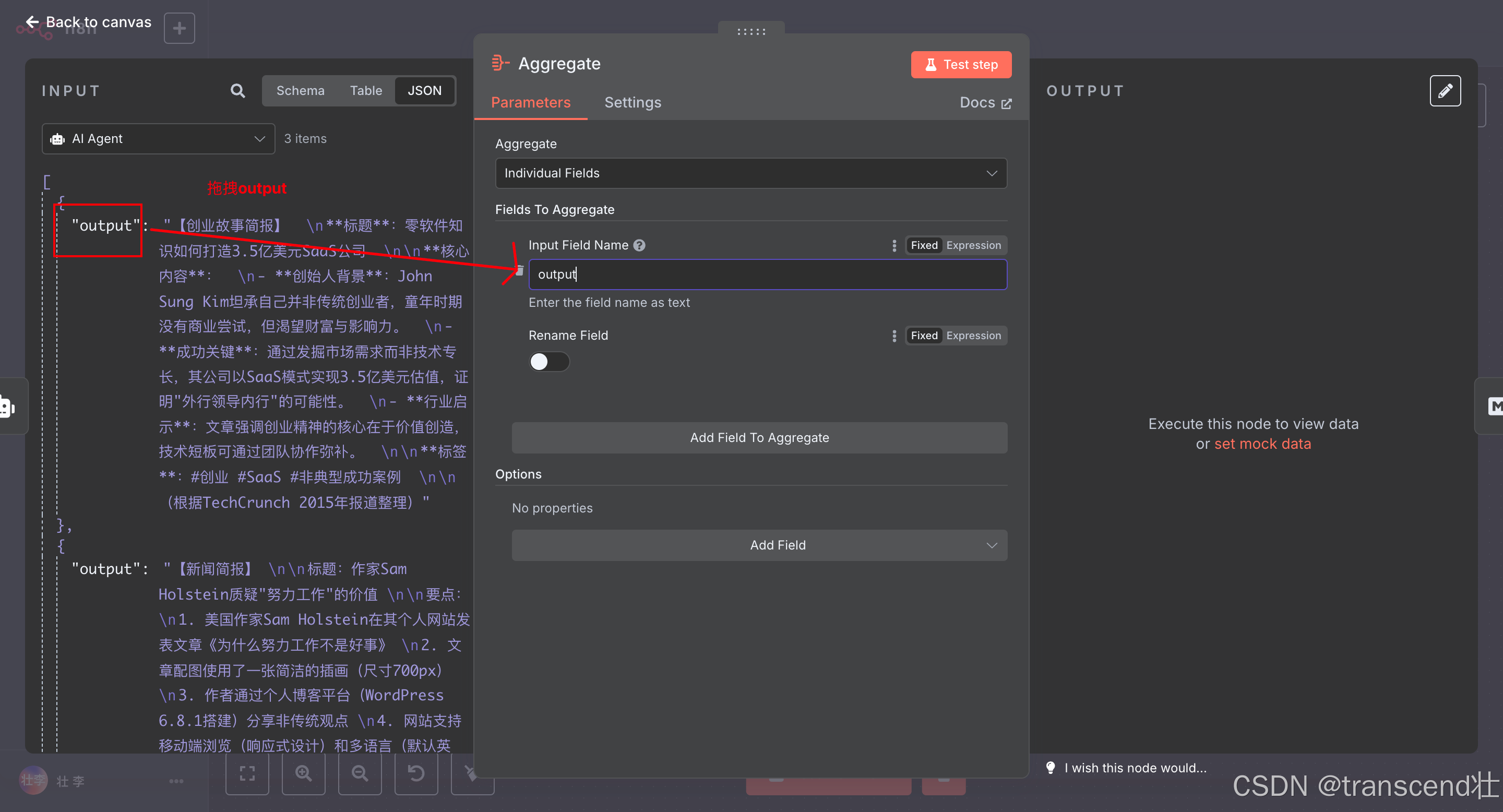Click the Input Field Name text box

pyautogui.click(x=767, y=274)
